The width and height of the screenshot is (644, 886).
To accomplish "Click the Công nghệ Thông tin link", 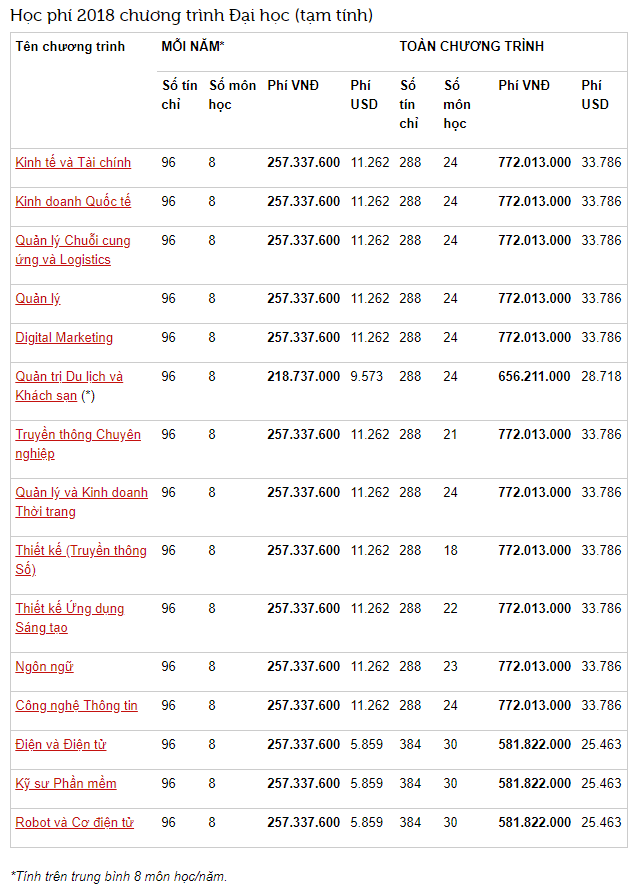I will pos(76,706).
